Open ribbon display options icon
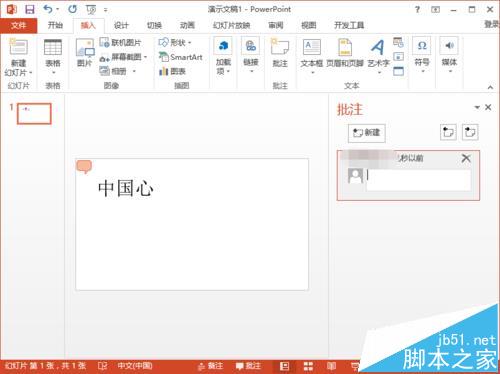The height and width of the screenshot is (374, 500). [x=435, y=10]
